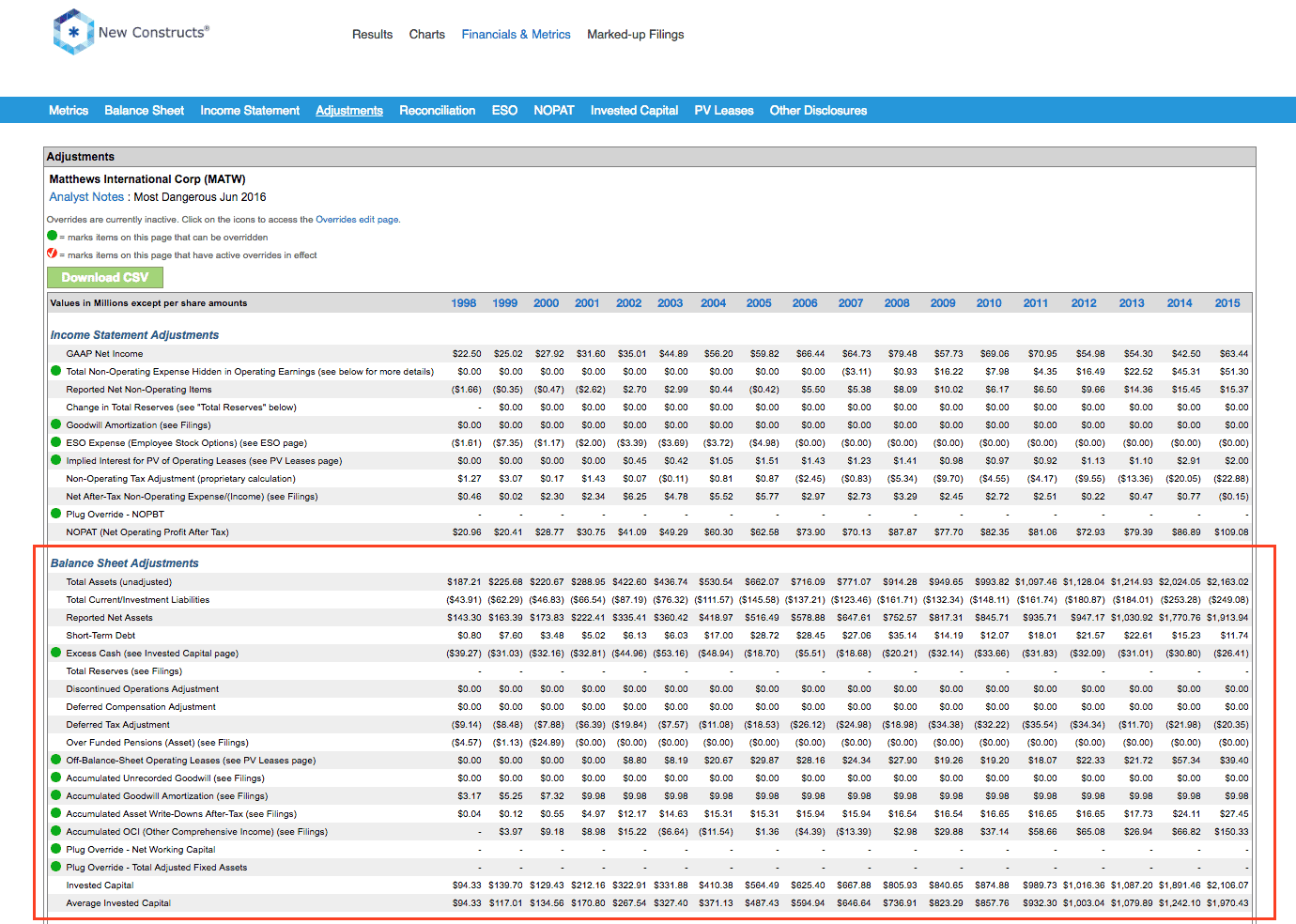Click the Matthews International Corp (MATW) title
The height and width of the screenshot is (924, 1296).
(x=147, y=179)
